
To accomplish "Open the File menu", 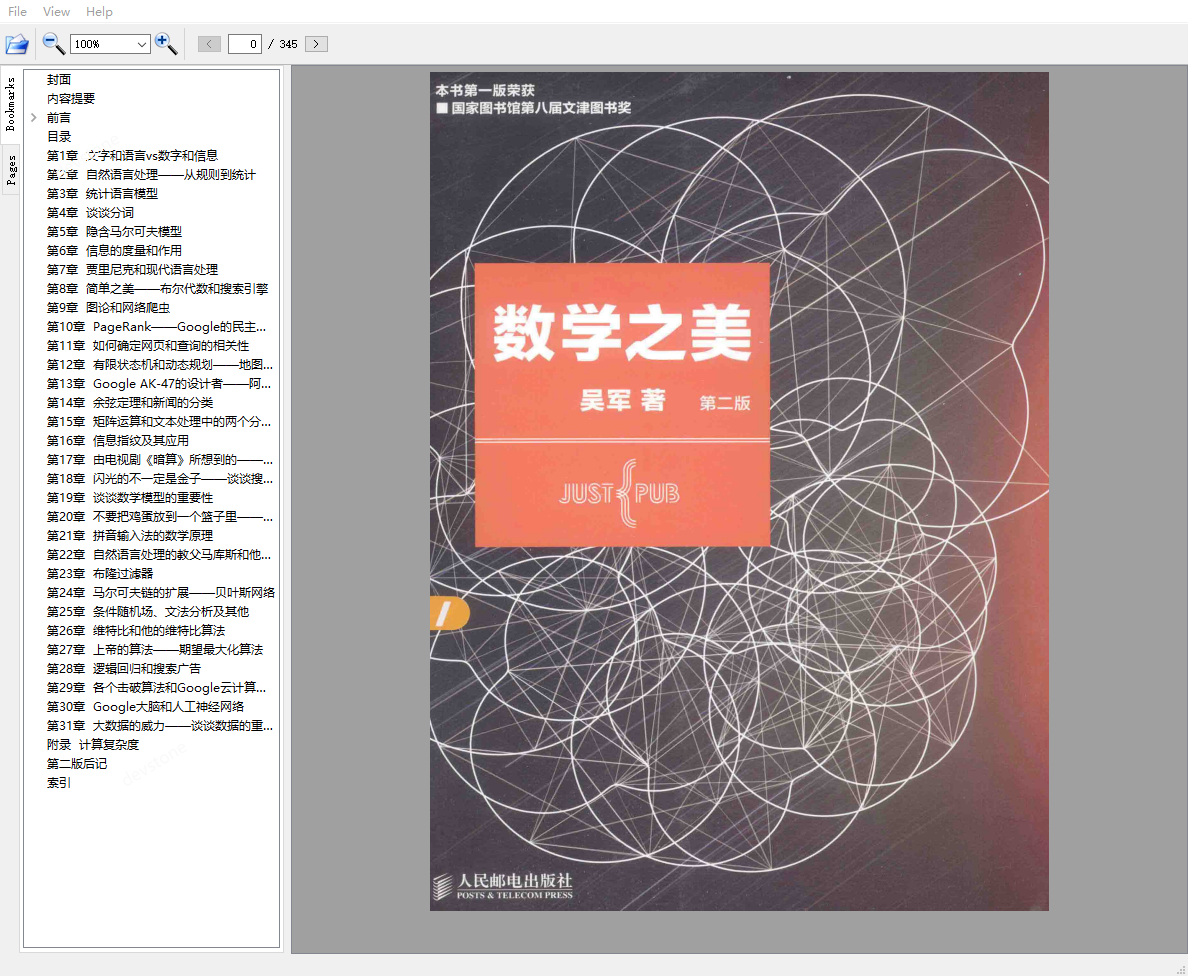I will pyautogui.click(x=16, y=11).
